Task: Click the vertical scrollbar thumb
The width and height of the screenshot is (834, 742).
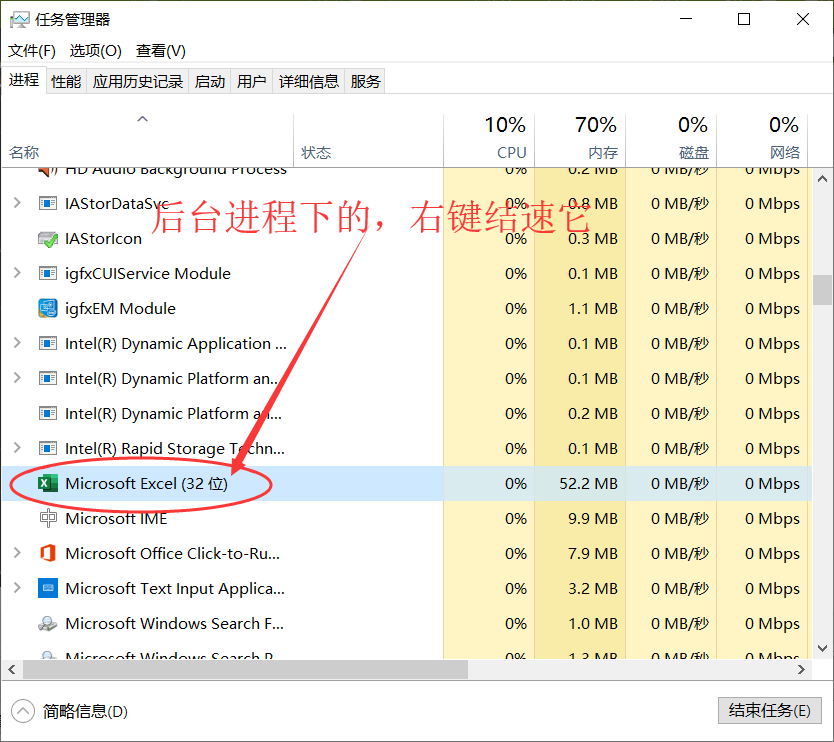Action: click(822, 289)
